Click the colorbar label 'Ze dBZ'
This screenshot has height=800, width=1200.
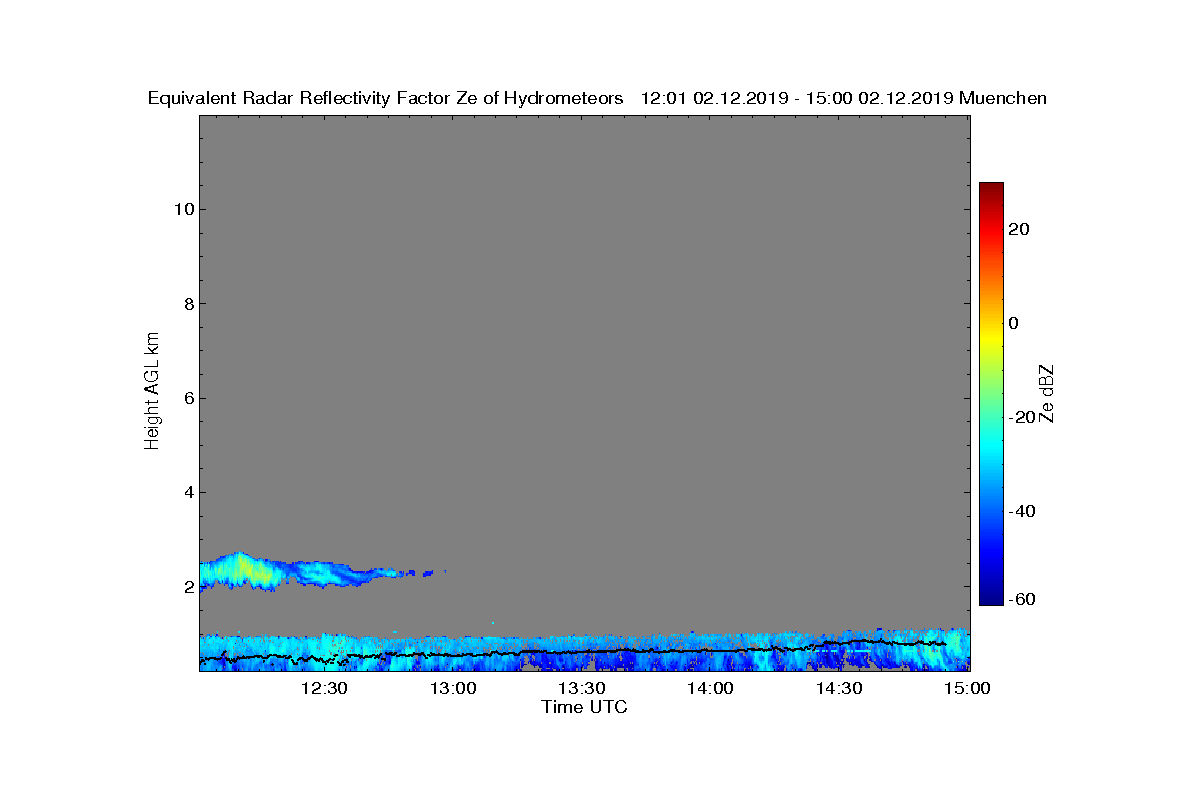pos(1047,394)
